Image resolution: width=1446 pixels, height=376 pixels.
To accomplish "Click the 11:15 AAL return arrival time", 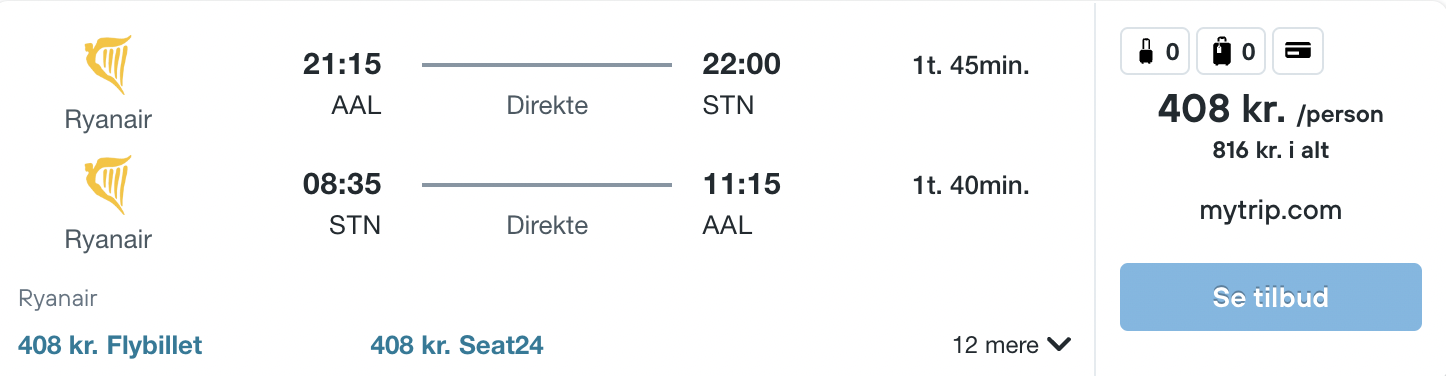I will [x=741, y=185].
